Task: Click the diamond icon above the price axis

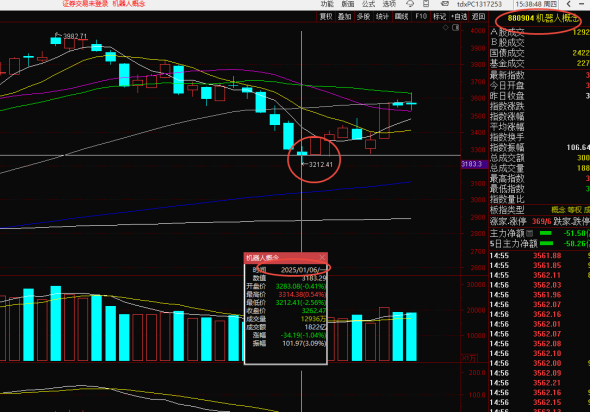Action: click(446, 27)
